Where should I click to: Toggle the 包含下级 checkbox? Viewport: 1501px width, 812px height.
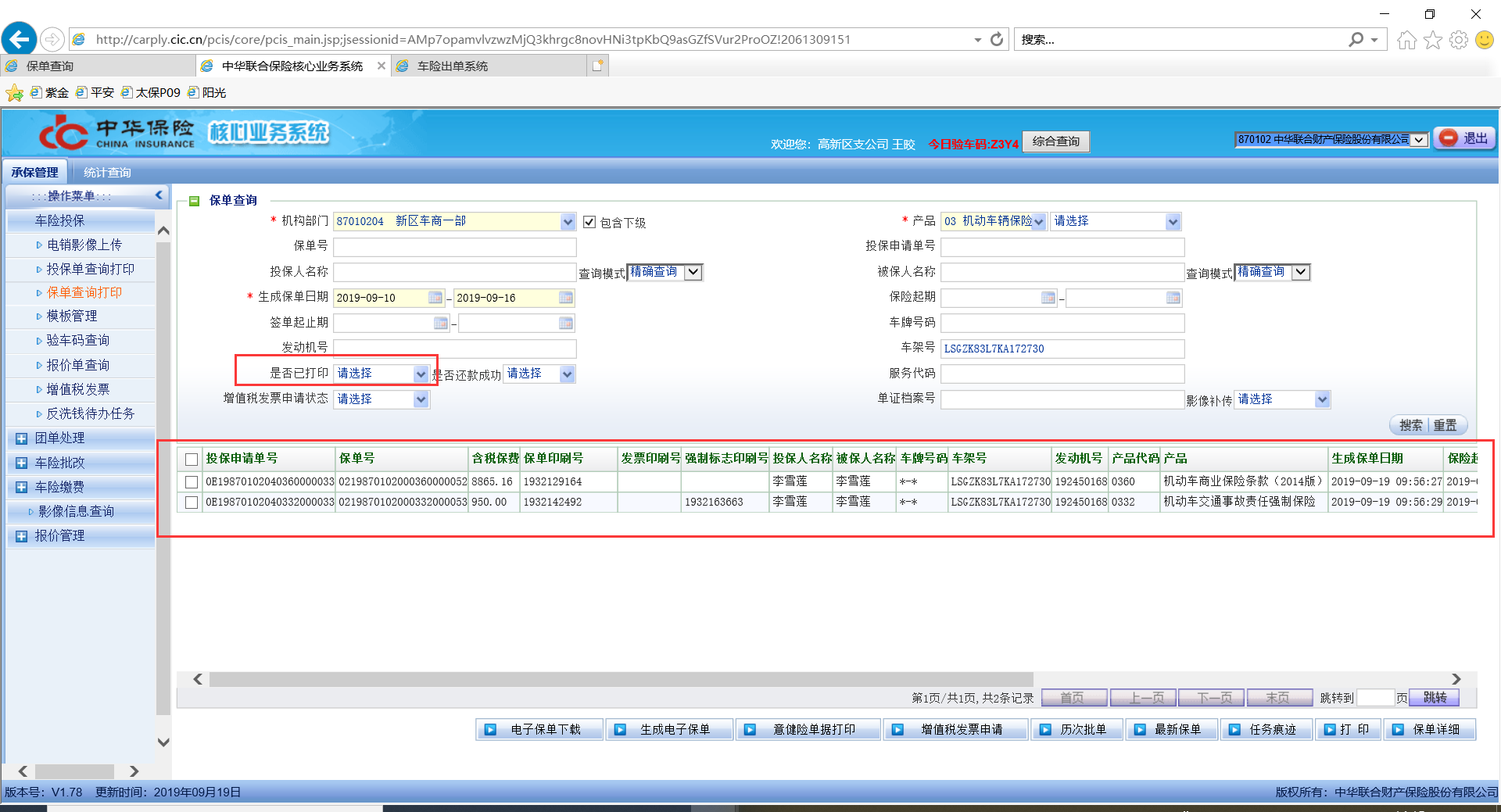(589, 222)
